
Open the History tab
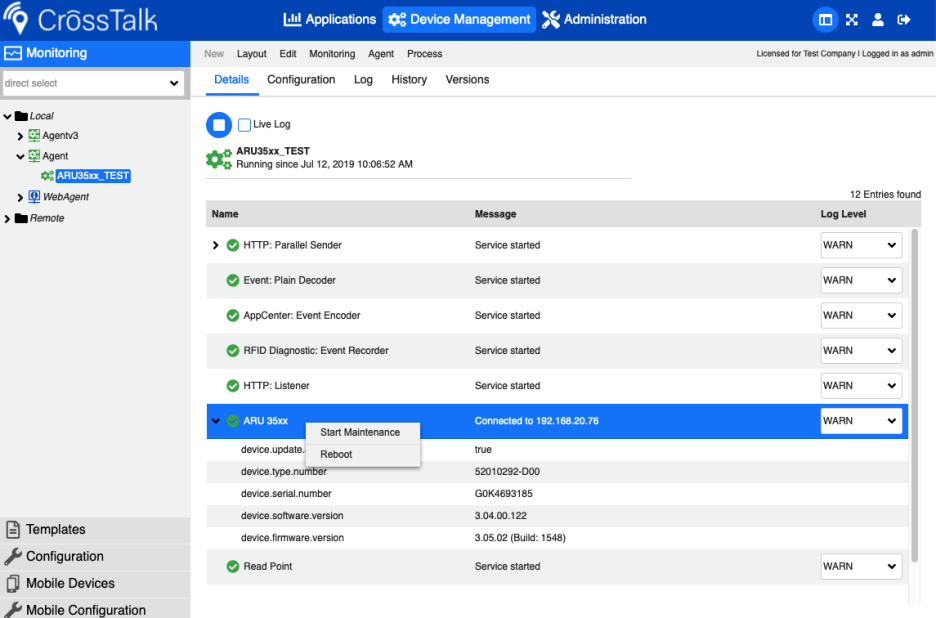click(x=409, y=80)
